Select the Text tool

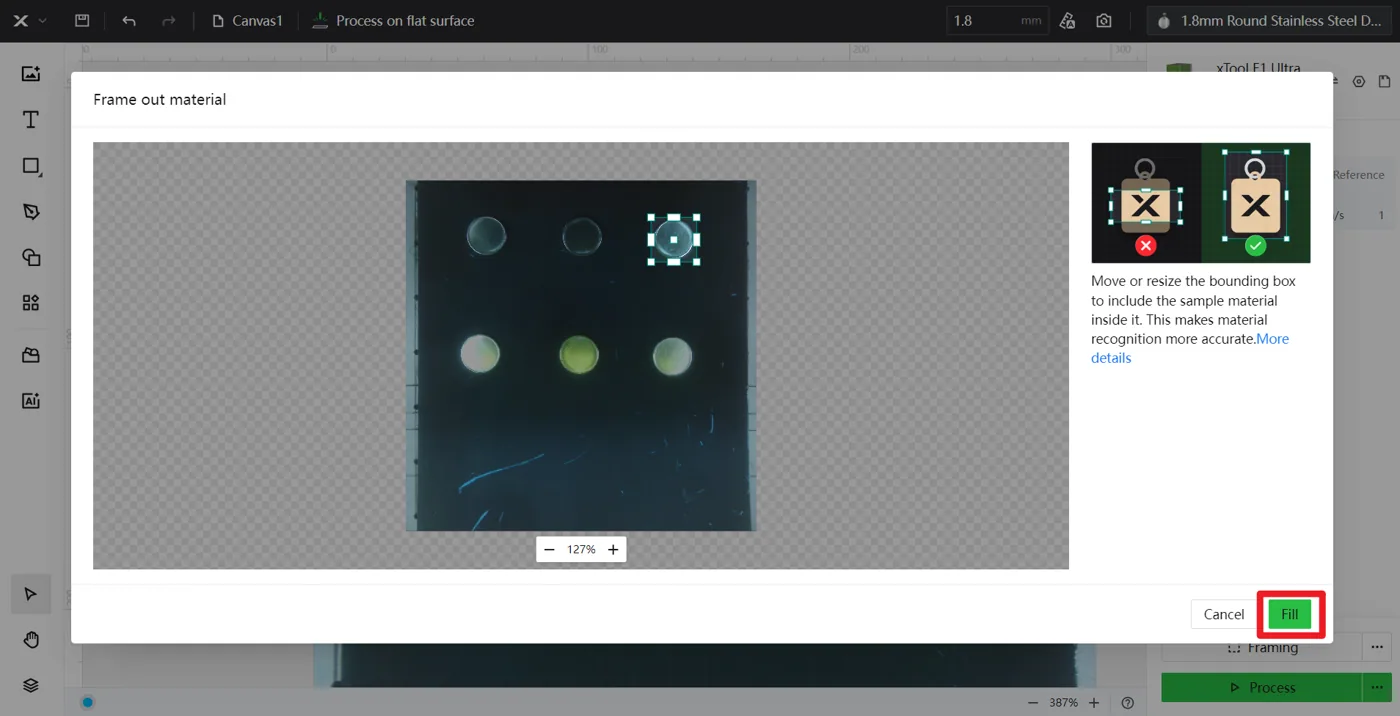point(31,120)
